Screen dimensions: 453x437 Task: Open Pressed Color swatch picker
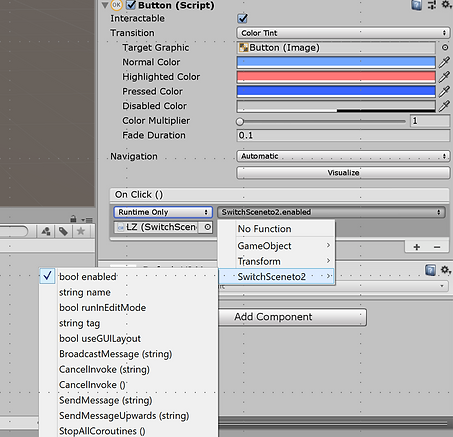336,92
